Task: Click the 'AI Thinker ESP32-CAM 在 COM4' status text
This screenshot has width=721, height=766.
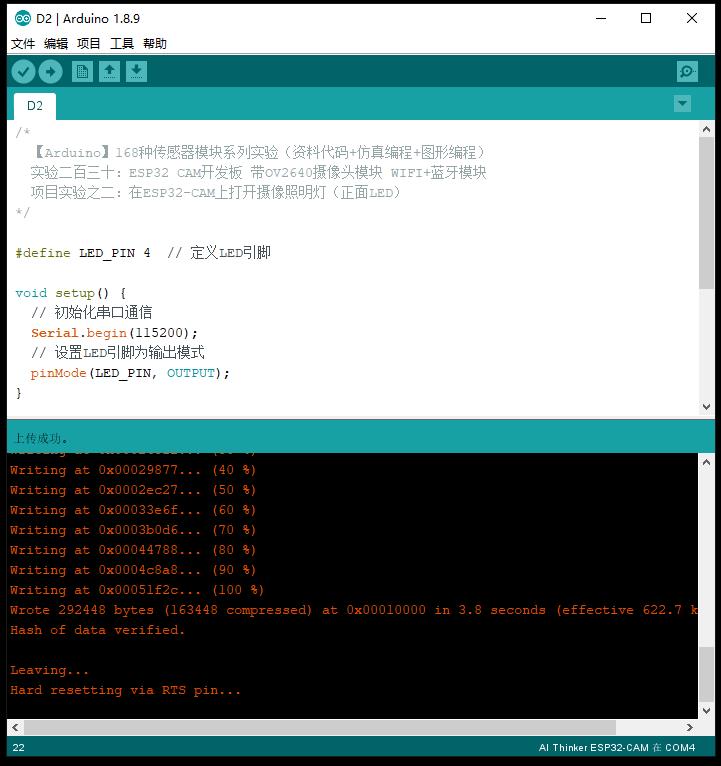Action: tap(616, 747)
